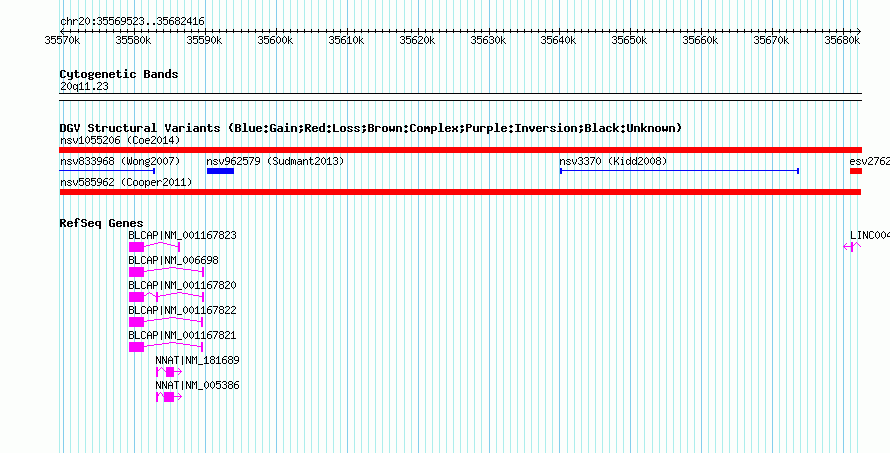Click the 35620k ruler tick label
Image resolution: width=890 pixels, height=453 pixels.
click(x=417, y=40)
